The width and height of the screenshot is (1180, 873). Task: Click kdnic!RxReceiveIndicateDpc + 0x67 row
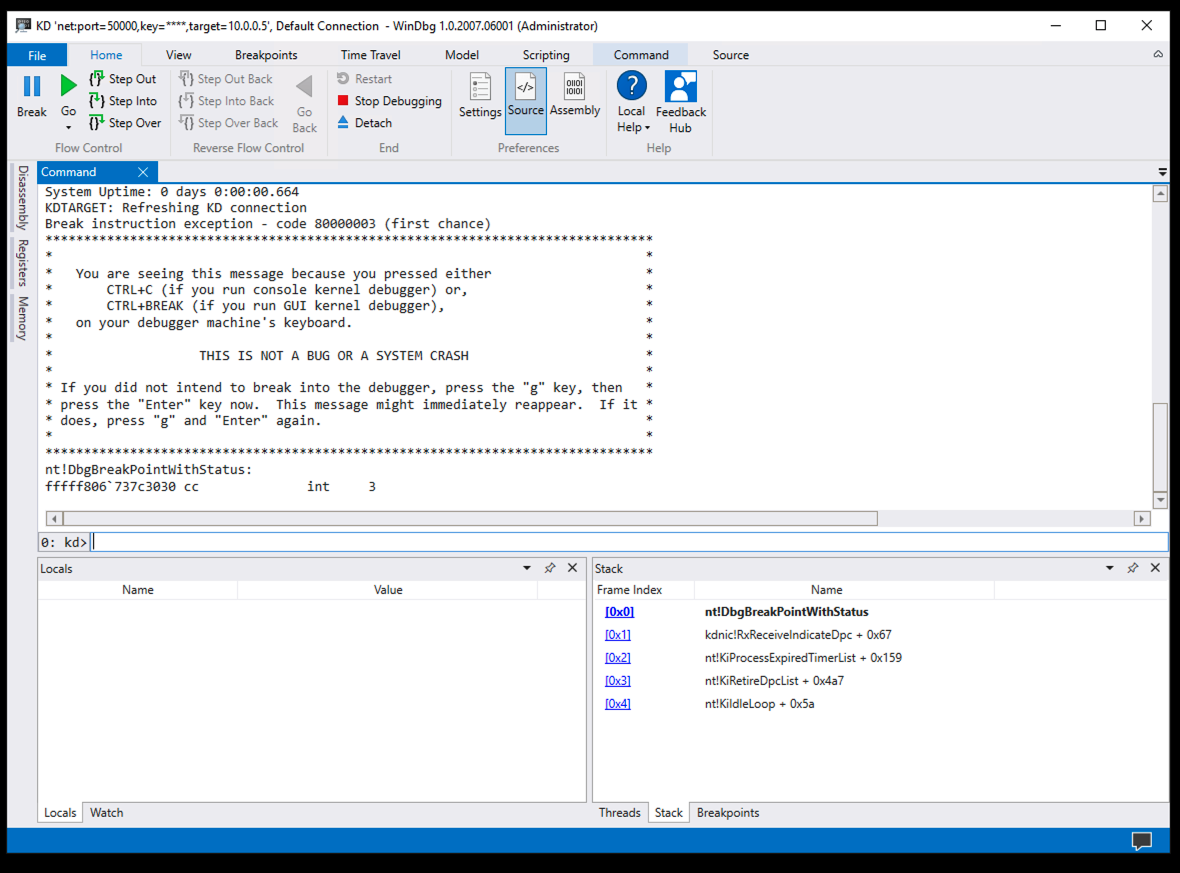(x=798, y=635)
